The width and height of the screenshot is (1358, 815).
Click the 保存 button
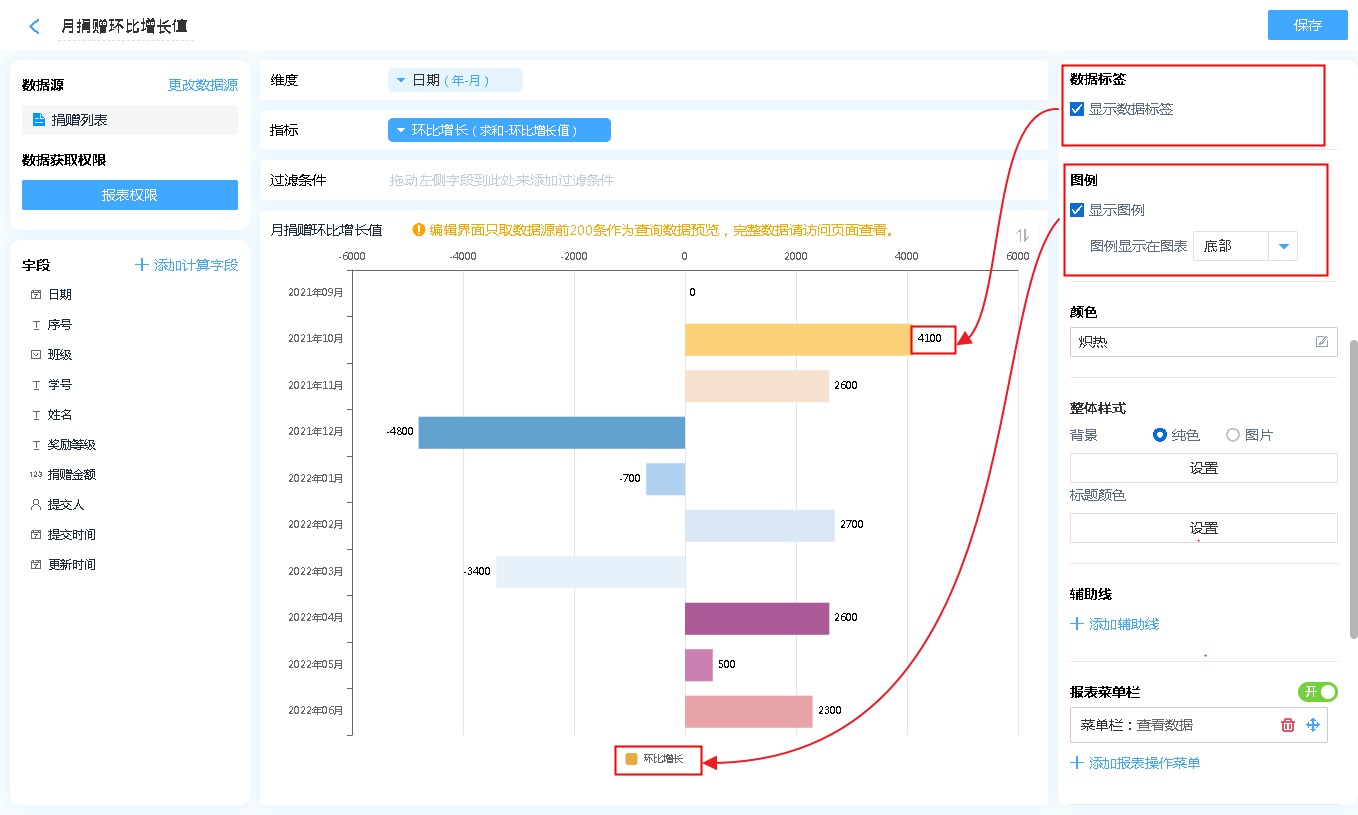1307,25
